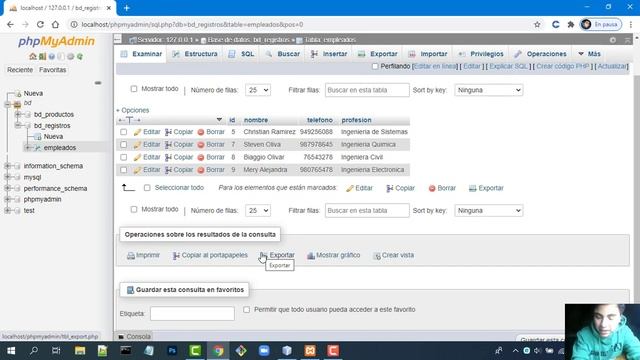Click the green reload navigation panel icon
The width and height of the screenshot is (640, 360).
[x=80, y=56]
